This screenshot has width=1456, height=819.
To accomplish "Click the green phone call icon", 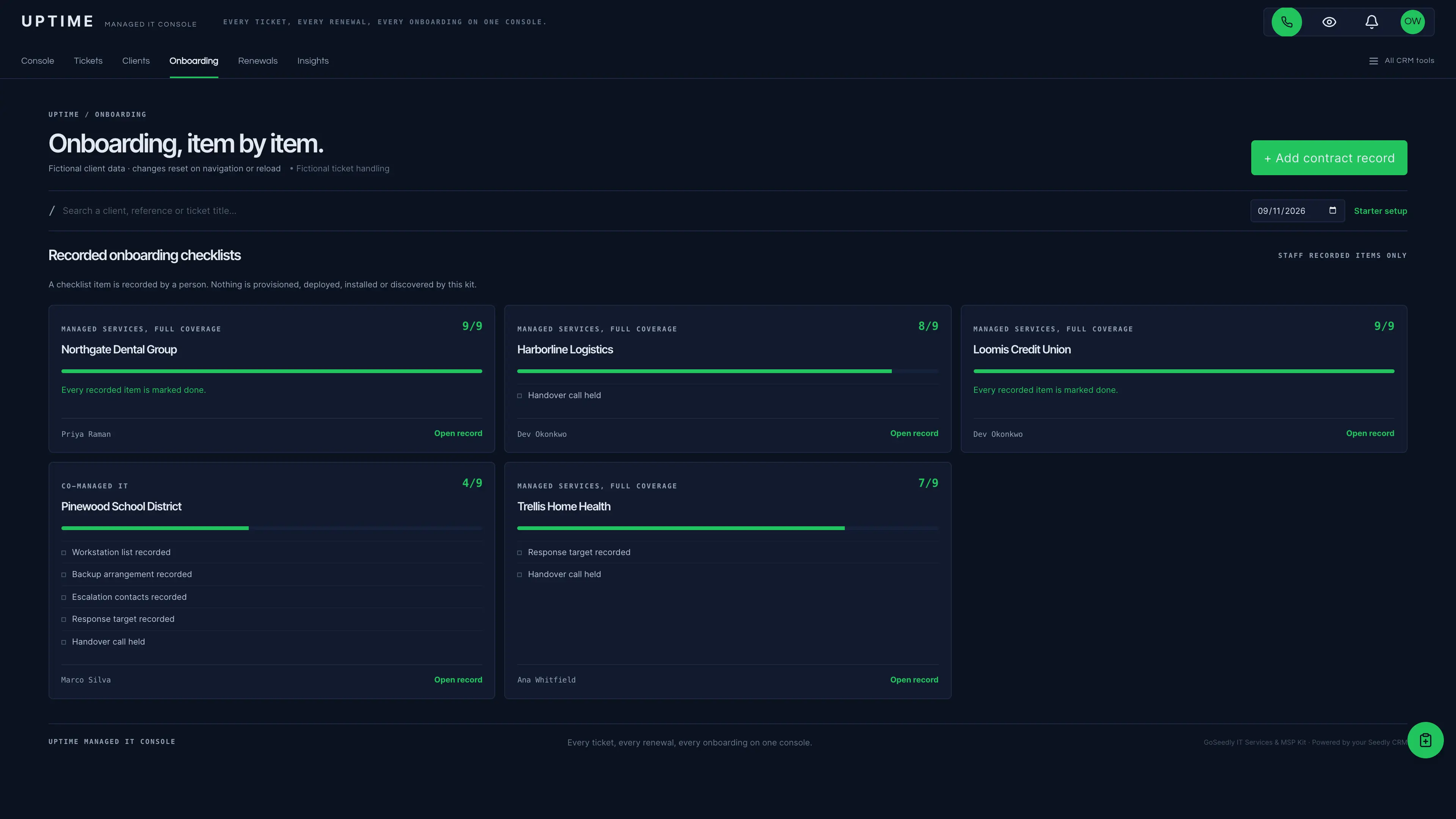I will tap(1287, 22).
